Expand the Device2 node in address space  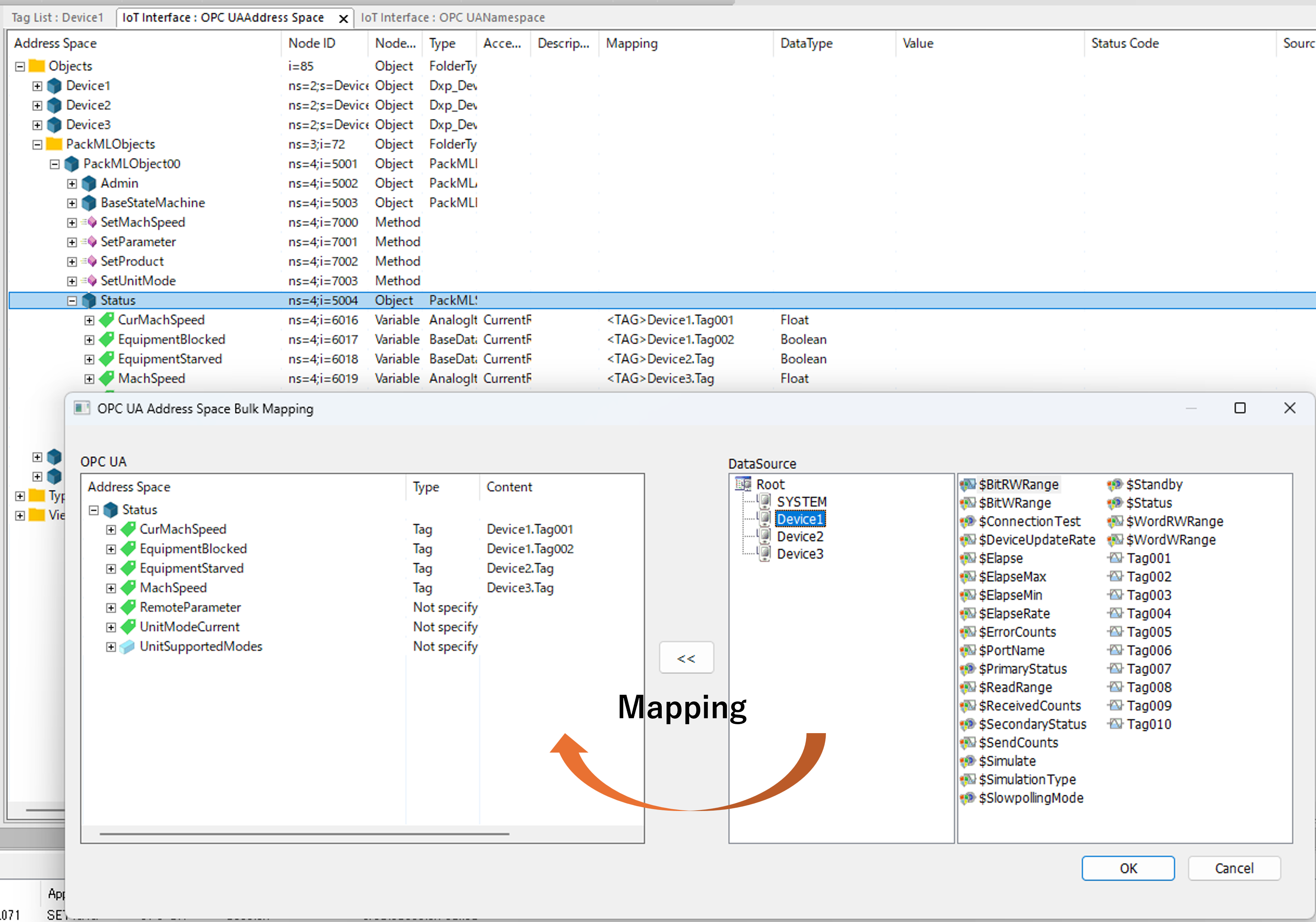(37, 105)
